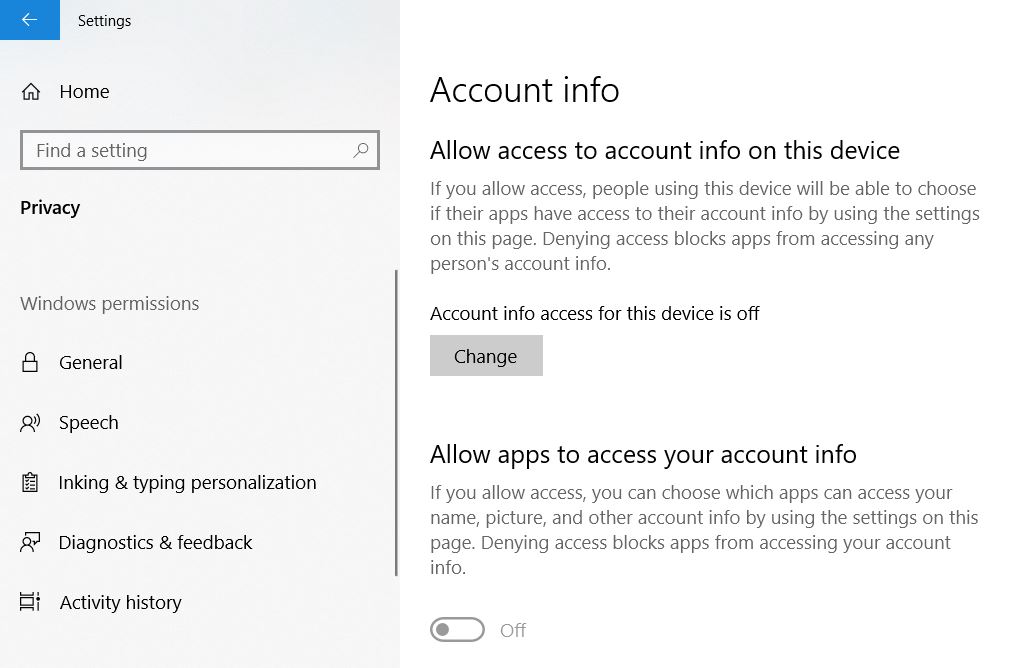Open the General privacy page
The image size is (1010, 668).
pos(91,363)
